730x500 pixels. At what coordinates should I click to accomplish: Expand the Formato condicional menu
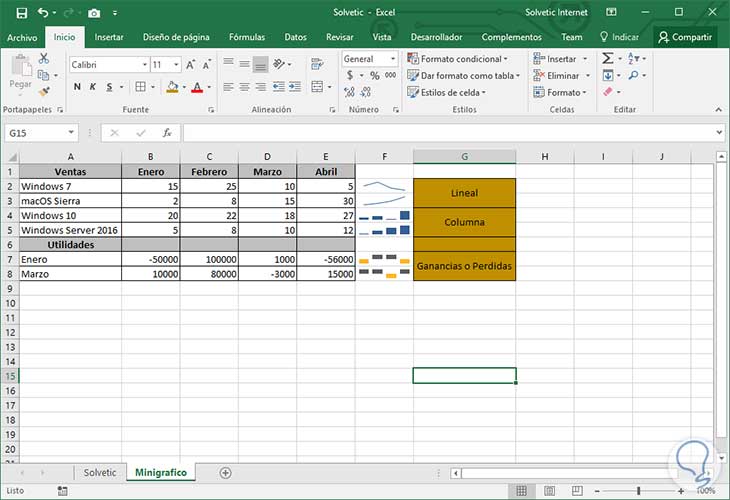(457, 59)
